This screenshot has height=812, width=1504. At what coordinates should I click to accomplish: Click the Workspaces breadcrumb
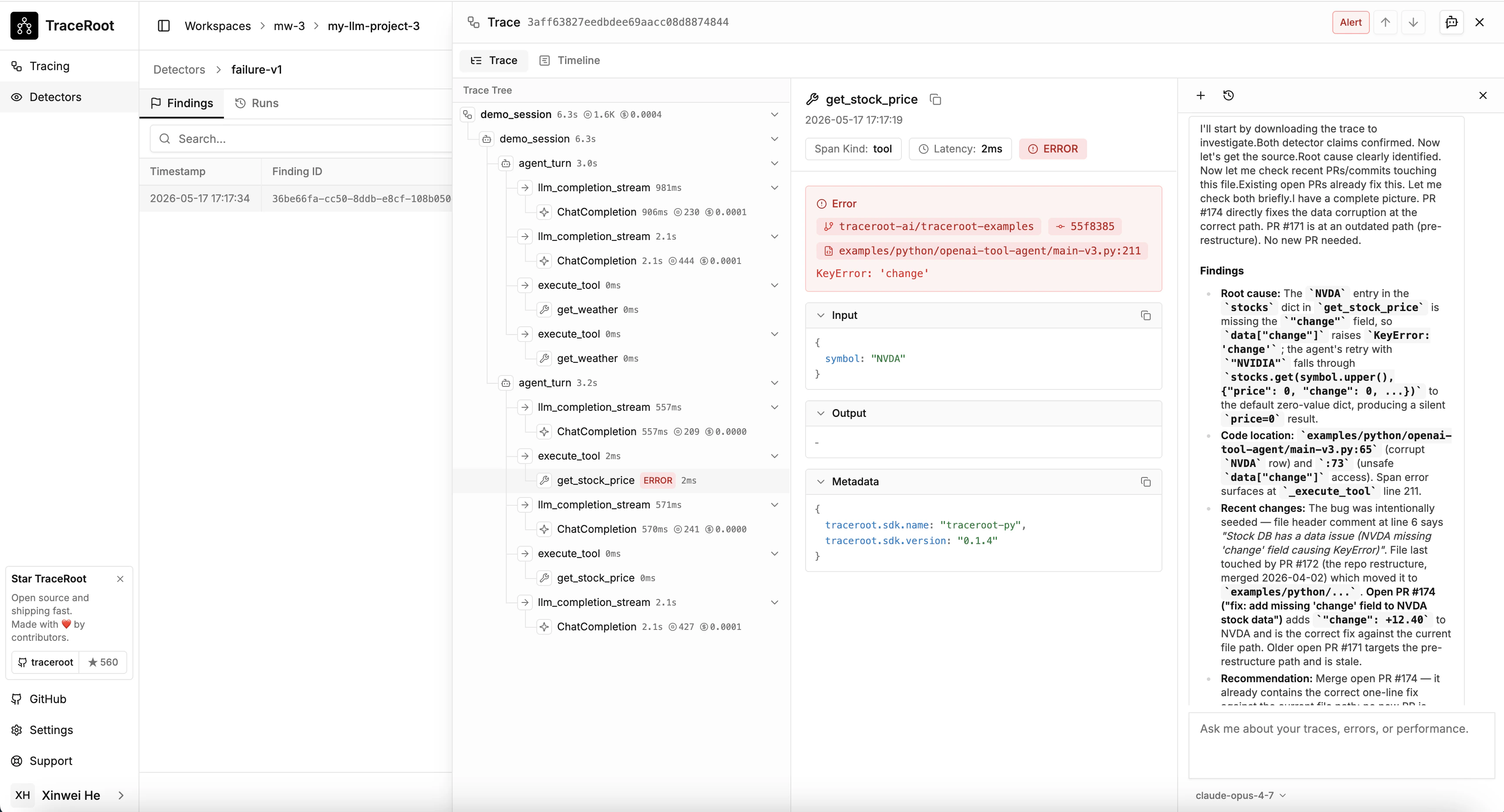[x=218, y=26]
